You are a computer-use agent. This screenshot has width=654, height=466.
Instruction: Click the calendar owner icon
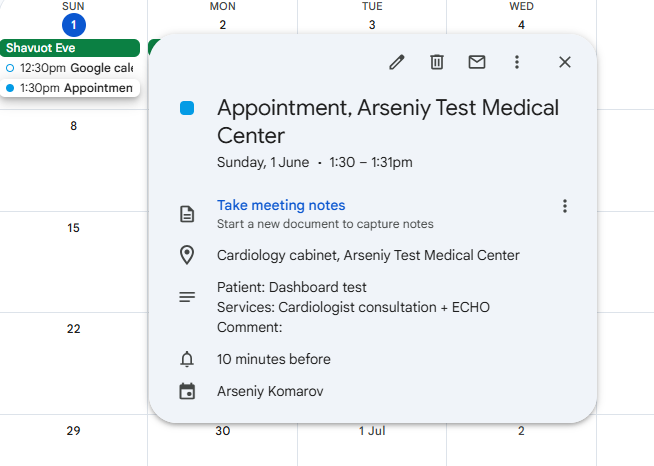(x=187, y=392)
